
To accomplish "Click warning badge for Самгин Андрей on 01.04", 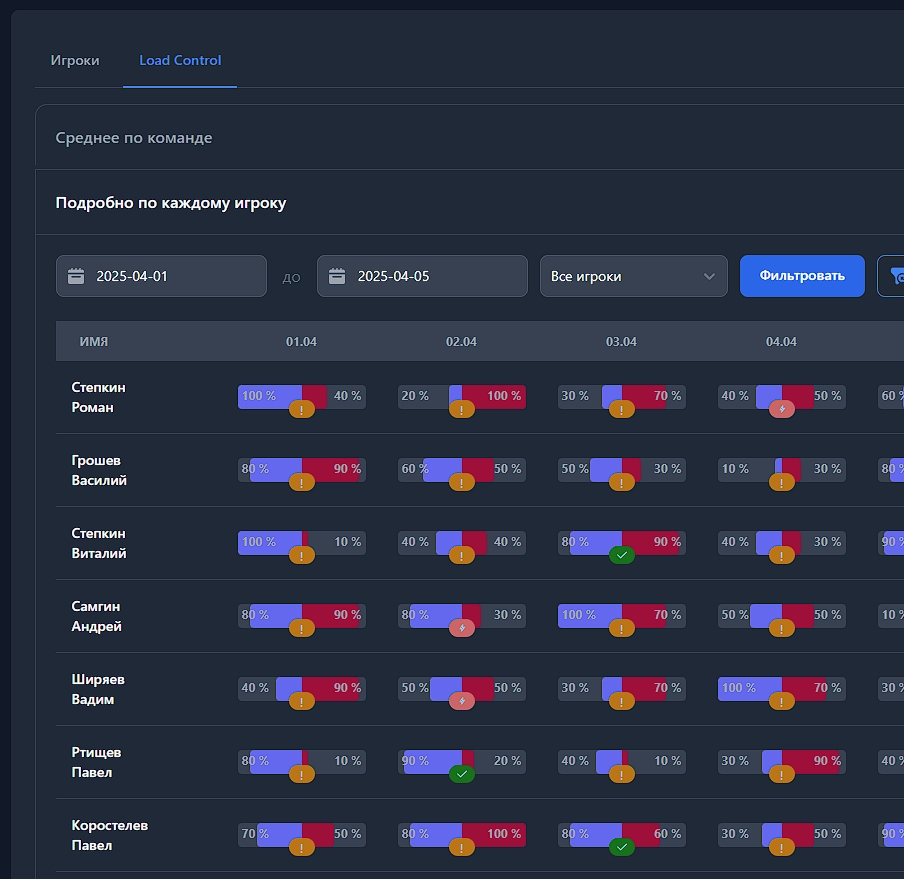I will pos(302,629).
